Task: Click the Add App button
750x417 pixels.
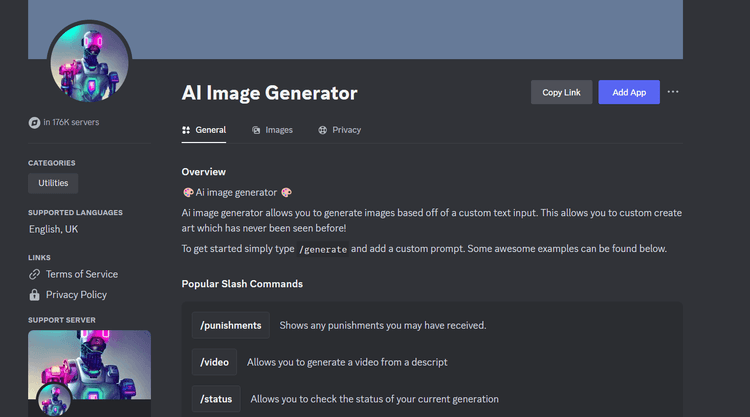Action: click(629, 92)
